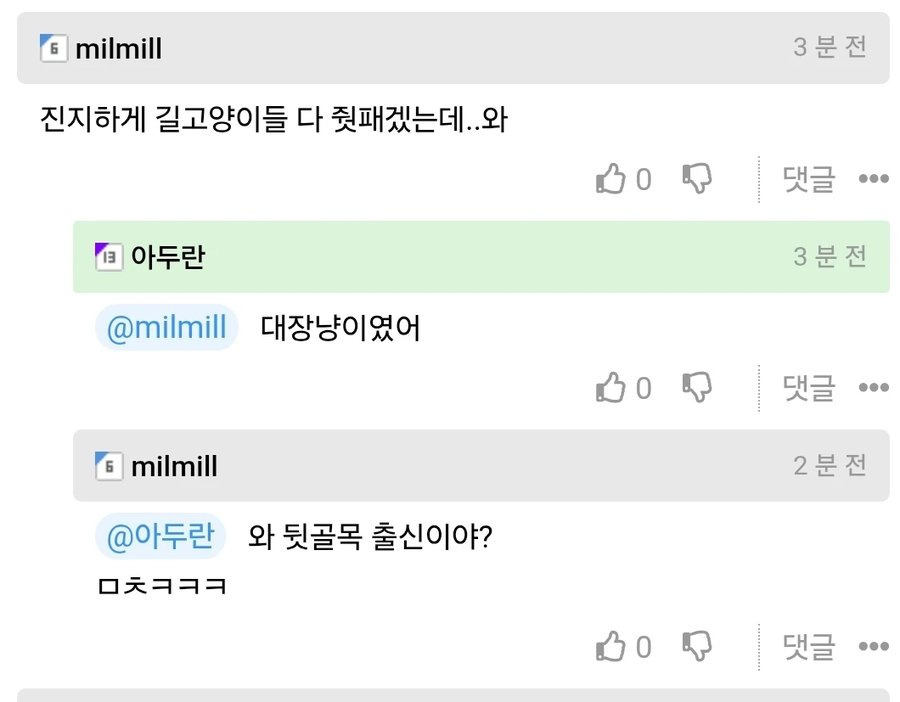The width and height of the screenshot is (900, 702).
Task: Open the more options menu on 아두란's reply
Action: (874, 389)
